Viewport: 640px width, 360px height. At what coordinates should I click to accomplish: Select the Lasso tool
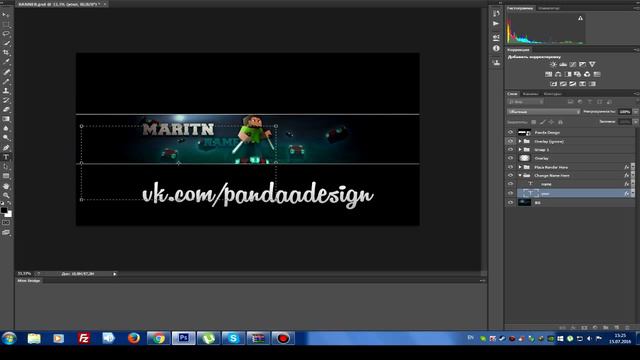pos(6,34)
